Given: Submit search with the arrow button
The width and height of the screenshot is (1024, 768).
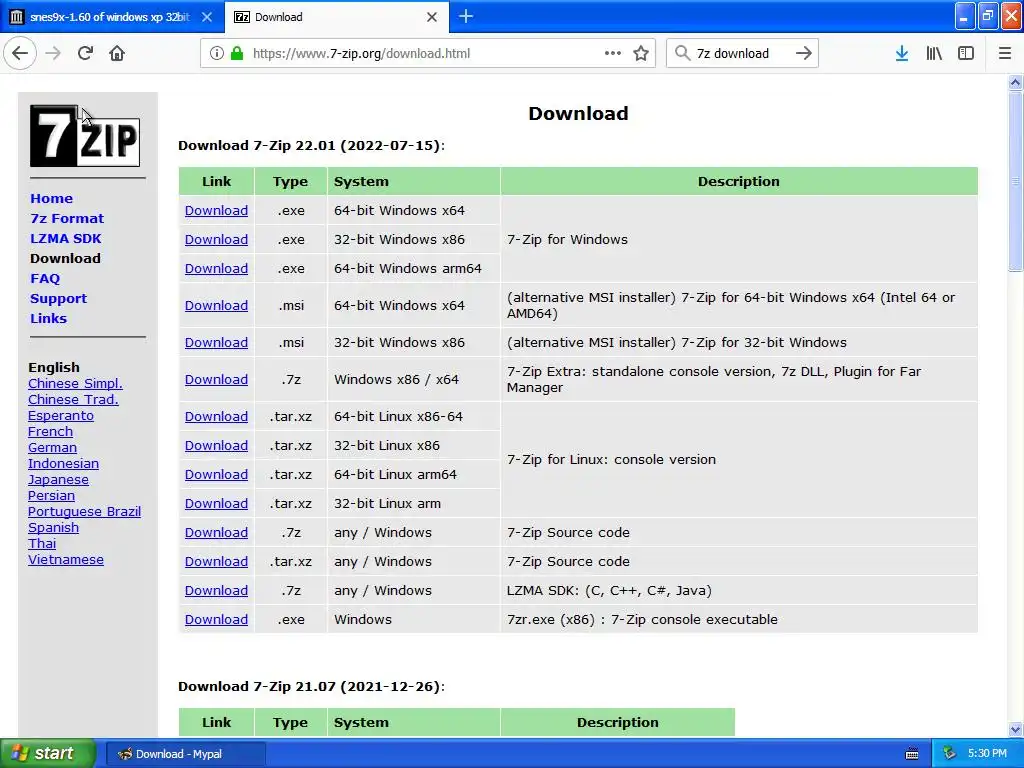Looking at the screenshot, I should (804, 54).
